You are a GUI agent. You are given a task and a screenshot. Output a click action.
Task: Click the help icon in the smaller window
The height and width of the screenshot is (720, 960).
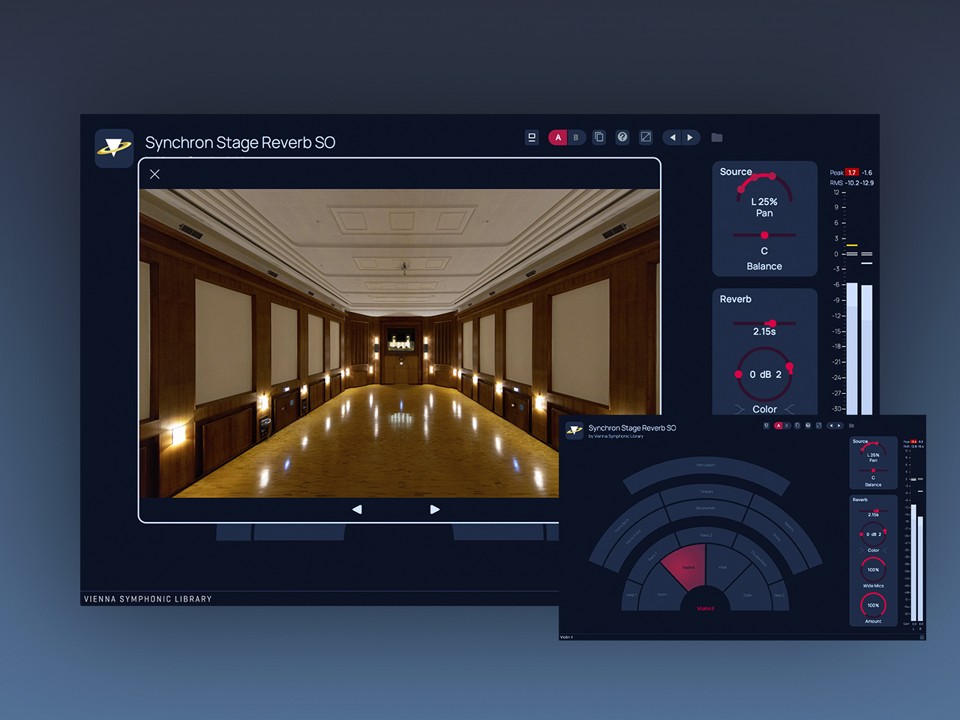807,425
